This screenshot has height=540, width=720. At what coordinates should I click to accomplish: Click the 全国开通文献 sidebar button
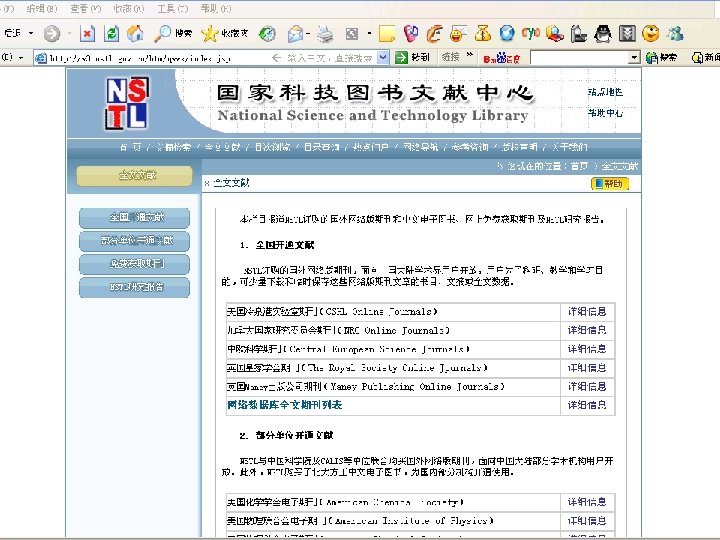point(135,218)
